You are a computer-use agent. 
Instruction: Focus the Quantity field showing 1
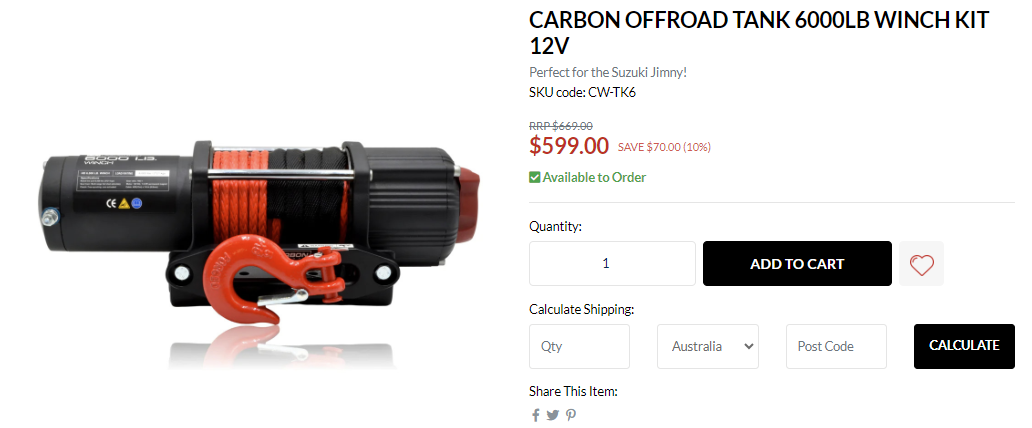pyautogui.click(x=612, y=264)
